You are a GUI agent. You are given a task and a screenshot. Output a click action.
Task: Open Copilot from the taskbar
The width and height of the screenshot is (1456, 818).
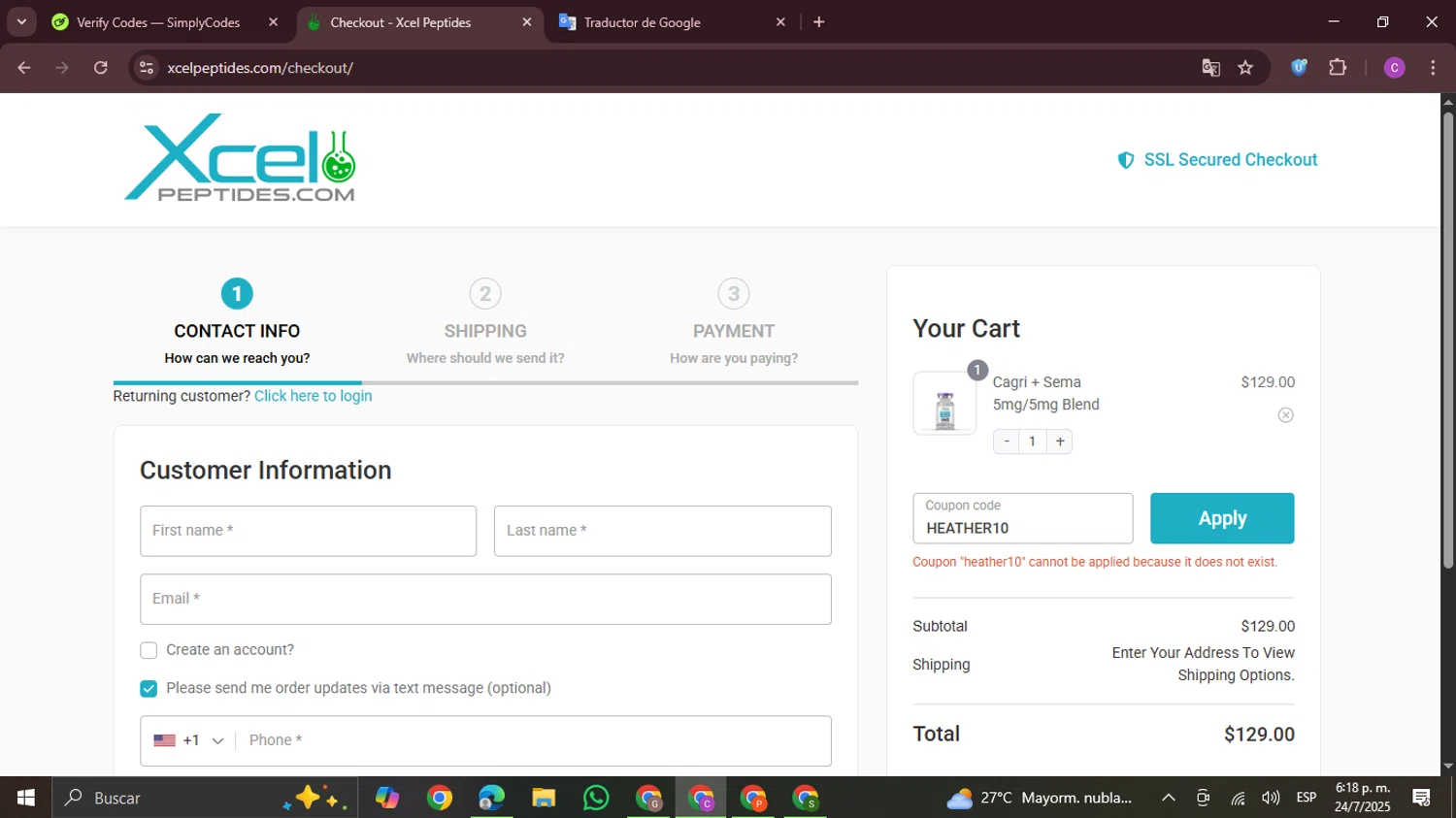[387, 798]
